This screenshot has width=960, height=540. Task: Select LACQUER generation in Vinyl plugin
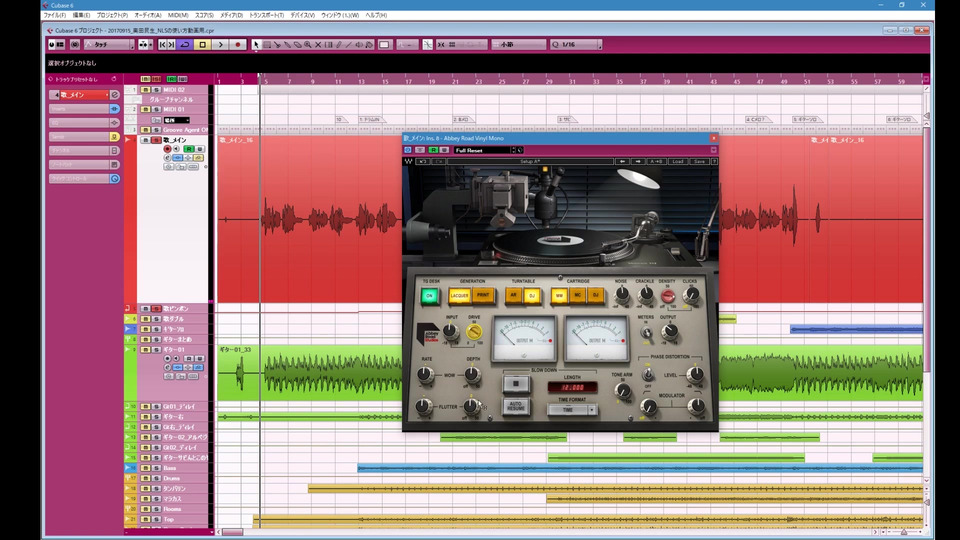[x=459, y=296]
